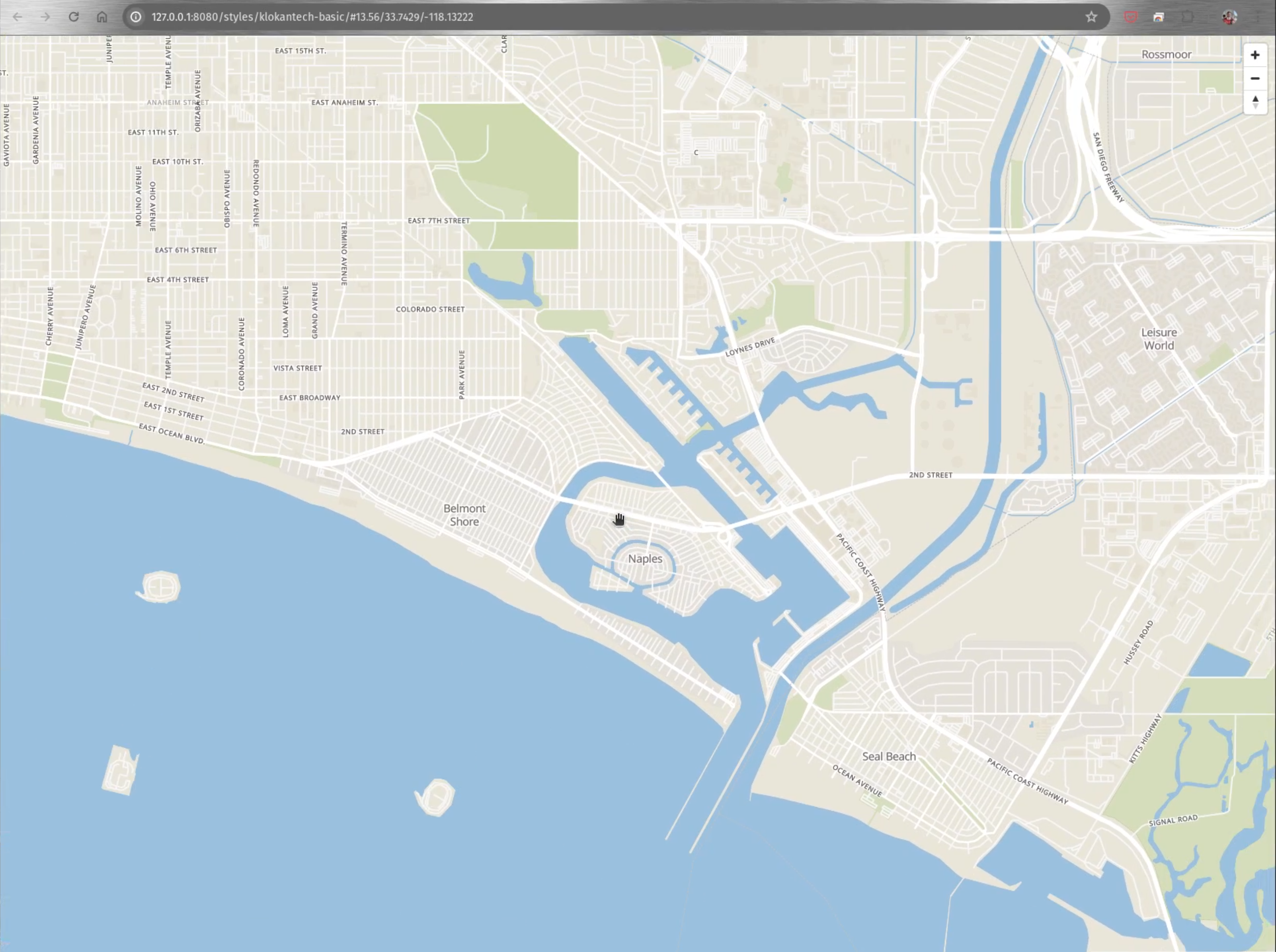Click the Colorado Street road label
The image size is (1276, 952).
point(430,310)
